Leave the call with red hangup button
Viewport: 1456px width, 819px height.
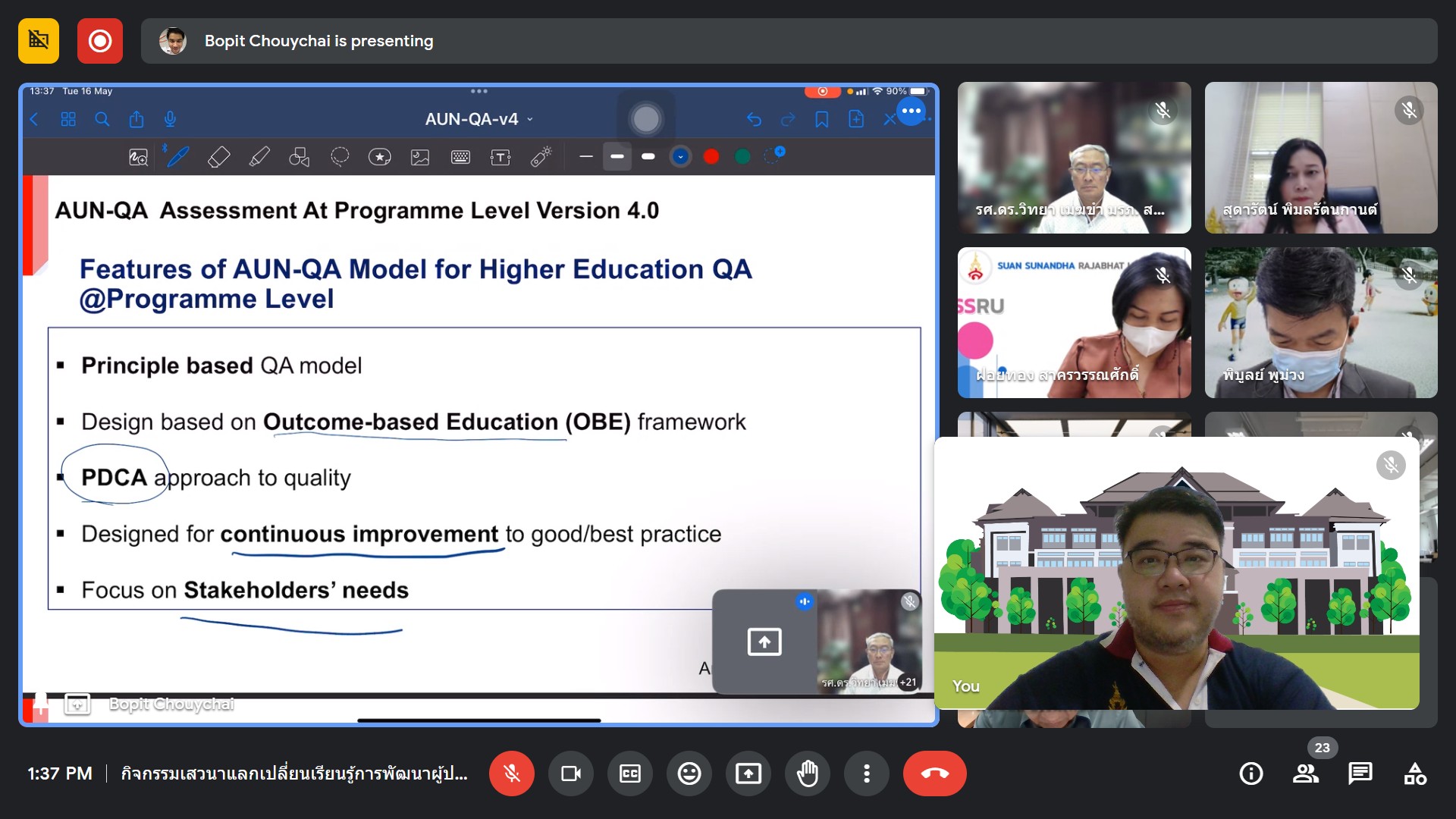click(934, 773)
